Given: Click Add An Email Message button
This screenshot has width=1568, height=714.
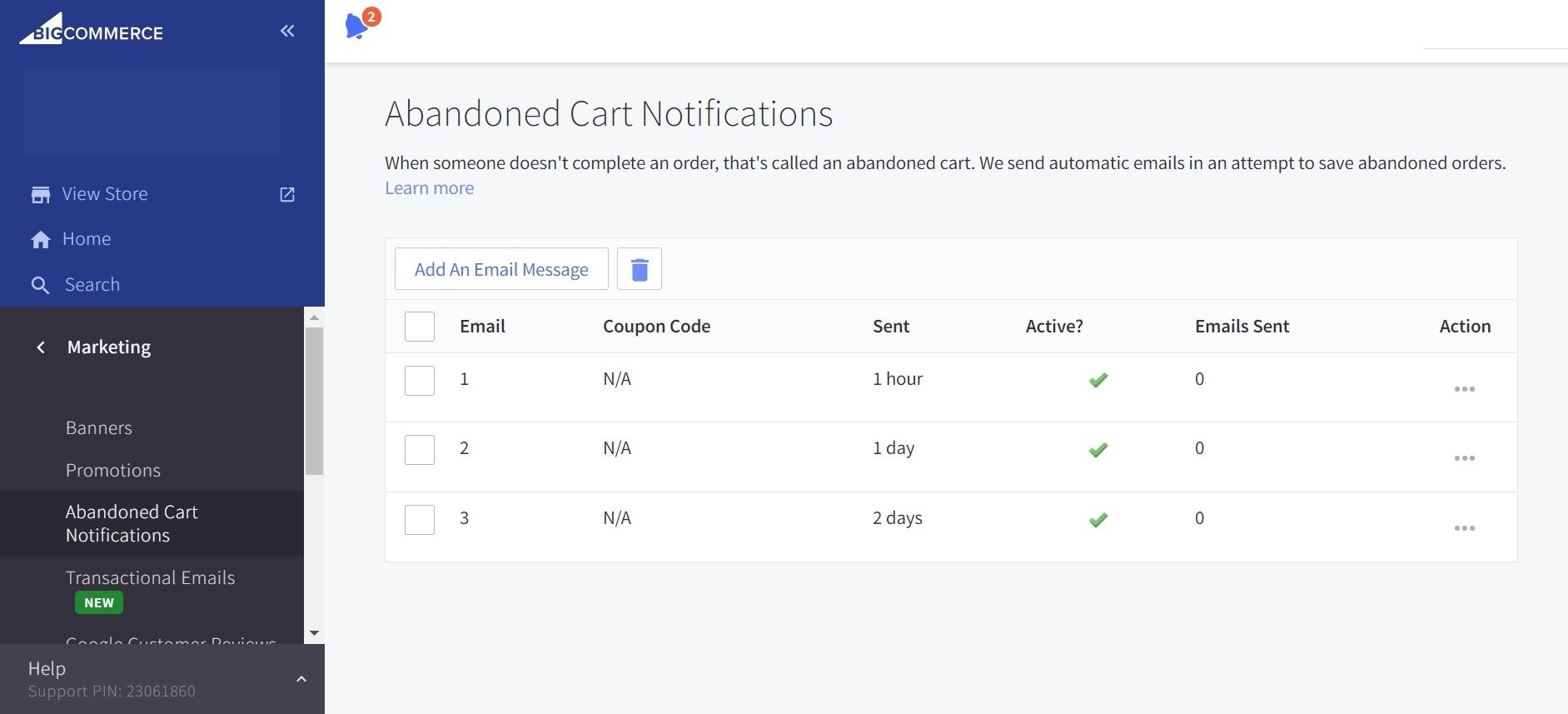Looking at the screenshot, I should 501,269.
